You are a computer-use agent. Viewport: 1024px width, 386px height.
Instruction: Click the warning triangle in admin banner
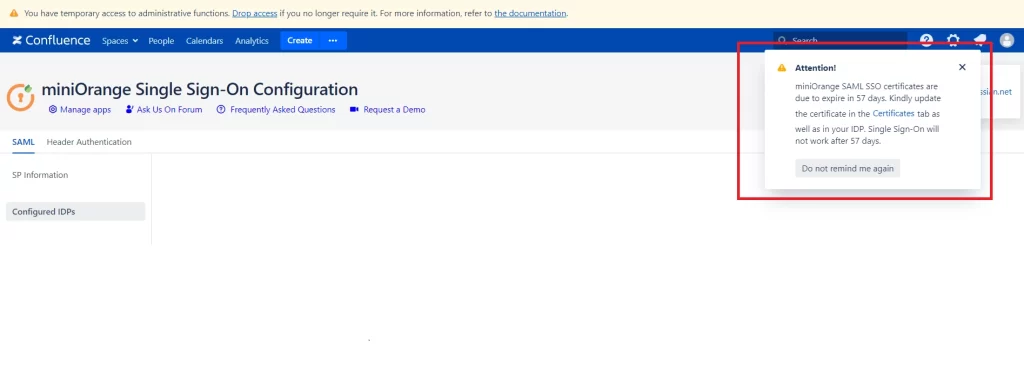coord(14,13)
